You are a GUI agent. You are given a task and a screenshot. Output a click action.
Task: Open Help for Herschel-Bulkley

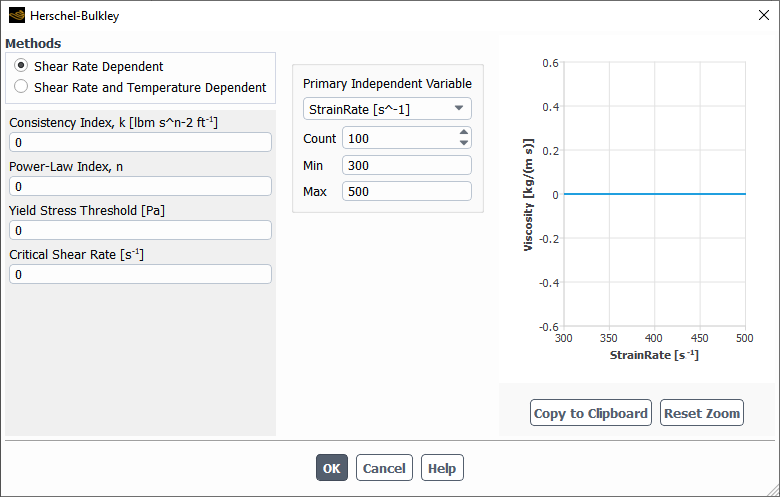click(442, 468)
